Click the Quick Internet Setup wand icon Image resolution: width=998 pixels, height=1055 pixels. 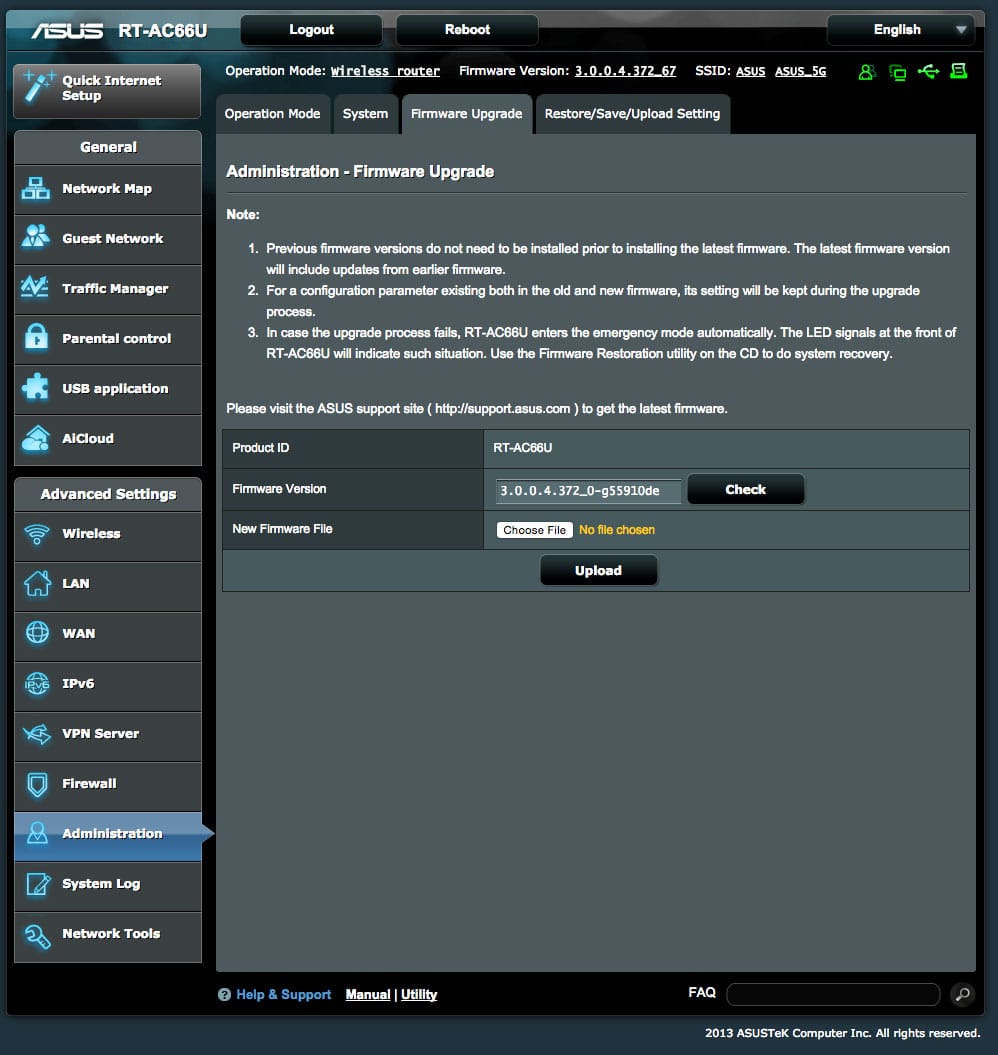(38, 87)
